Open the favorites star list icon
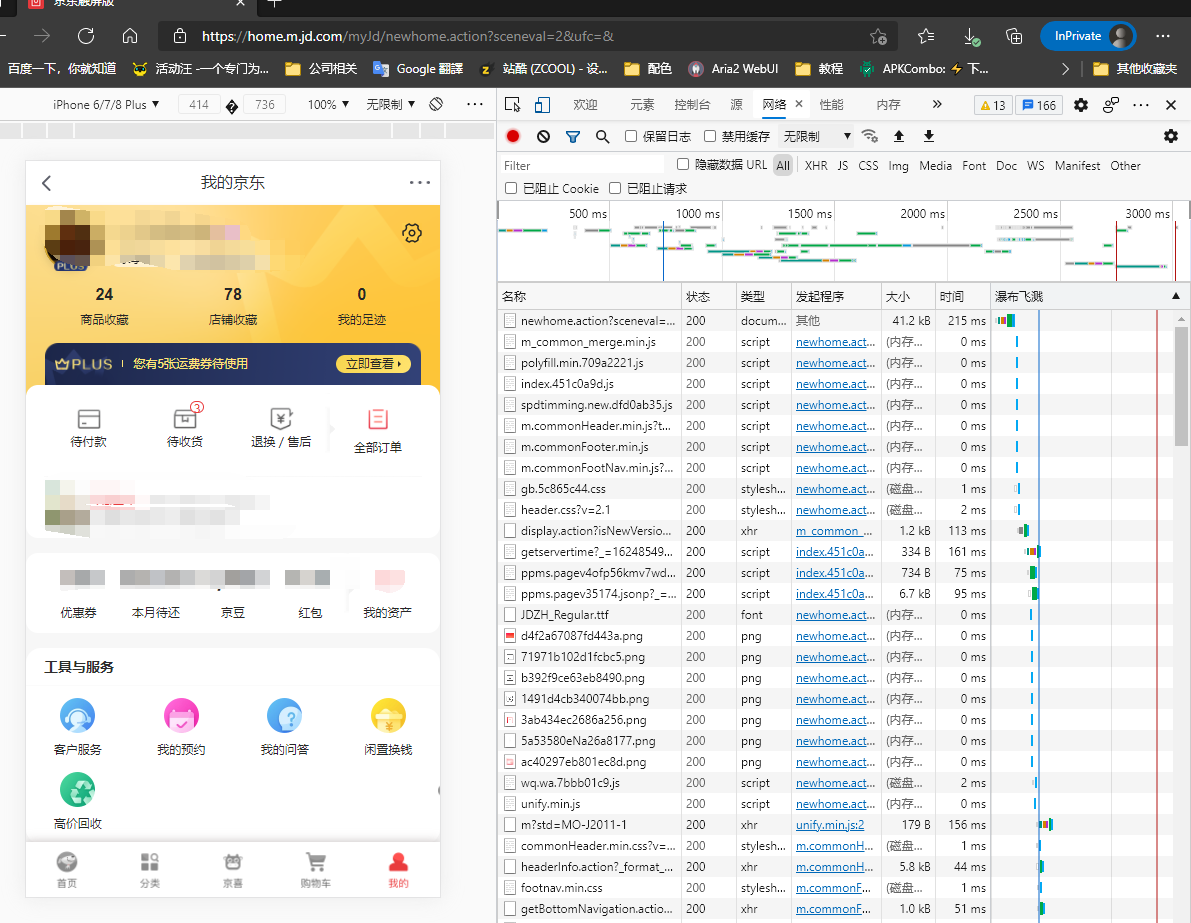 point(926,36)
